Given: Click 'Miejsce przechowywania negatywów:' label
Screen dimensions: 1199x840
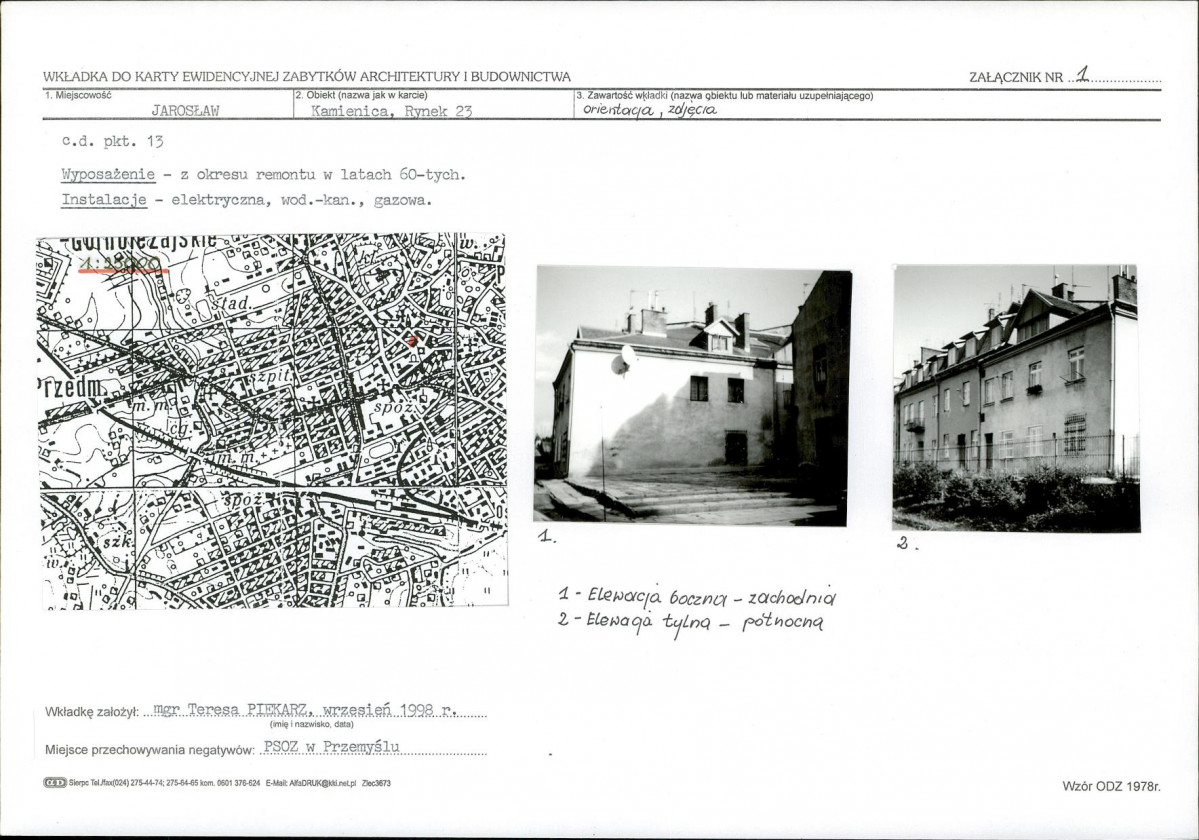Looking at the screenshot, I should pyautogui.click(x=150, y=750).
